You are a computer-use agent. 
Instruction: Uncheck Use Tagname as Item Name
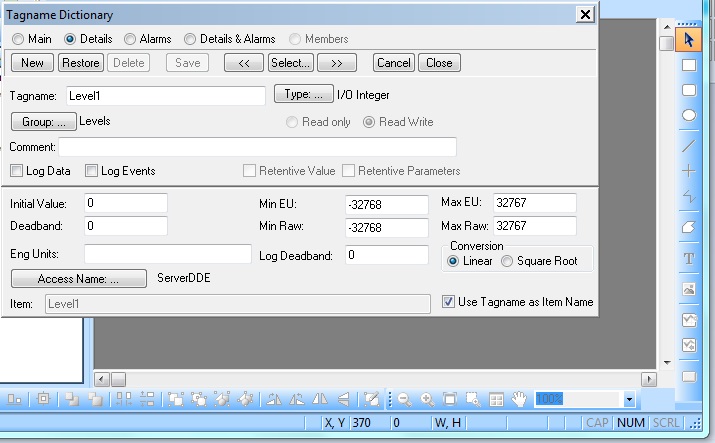pos(448,301)
